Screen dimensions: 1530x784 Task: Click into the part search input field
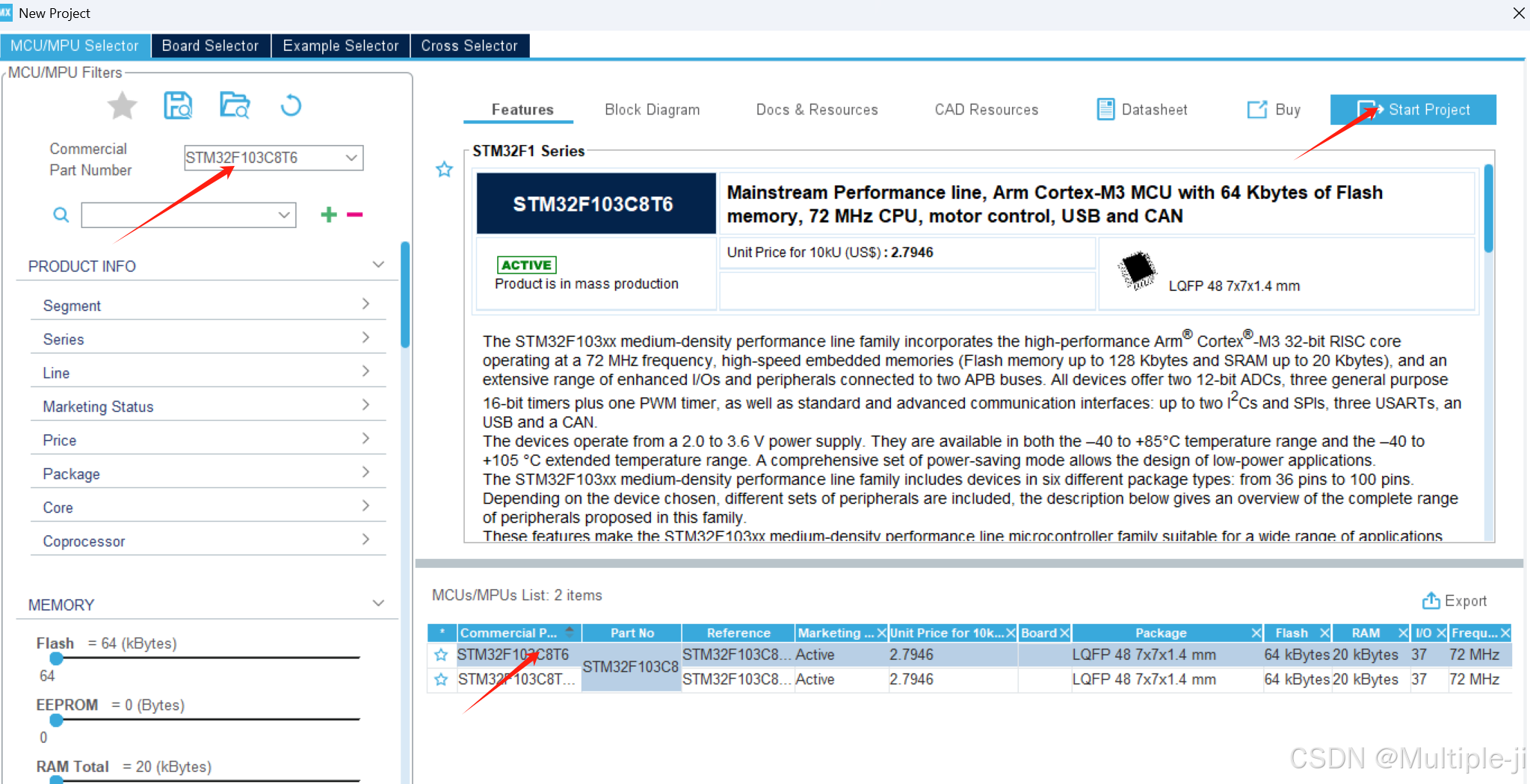pyautogui.click(x=179, y=215)
